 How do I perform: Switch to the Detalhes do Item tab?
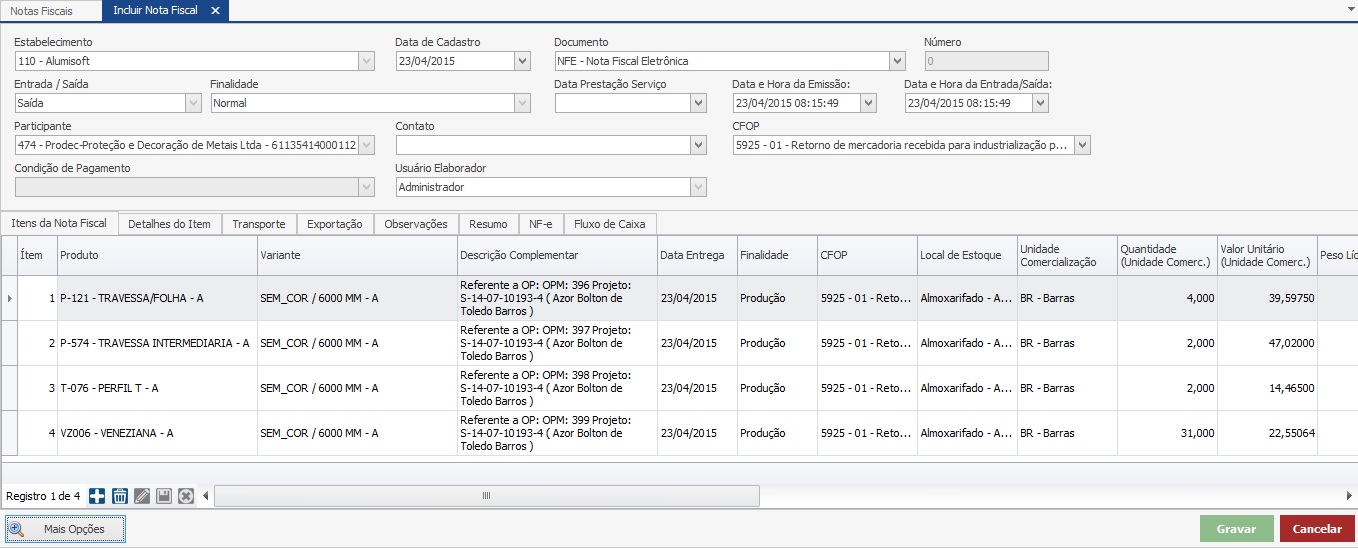point(169,224)
